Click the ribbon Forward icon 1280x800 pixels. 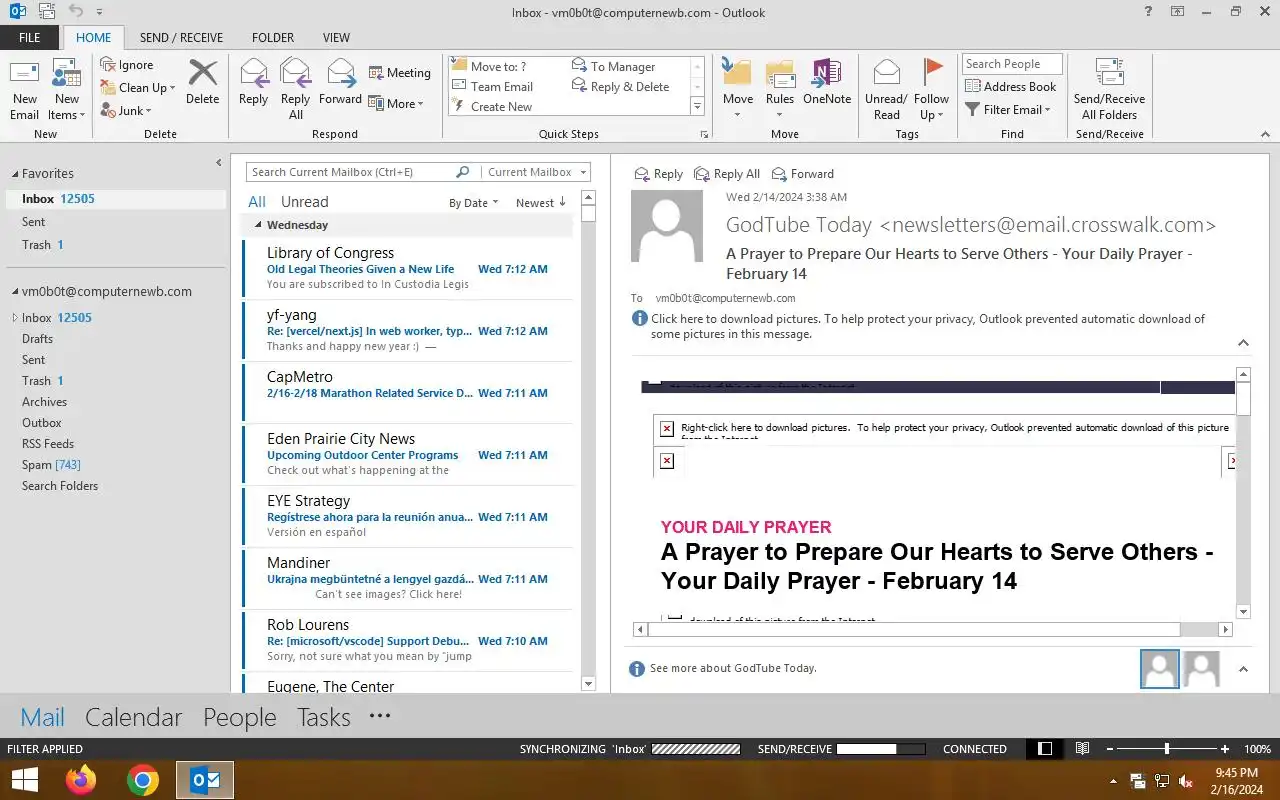tap(341, 73)
